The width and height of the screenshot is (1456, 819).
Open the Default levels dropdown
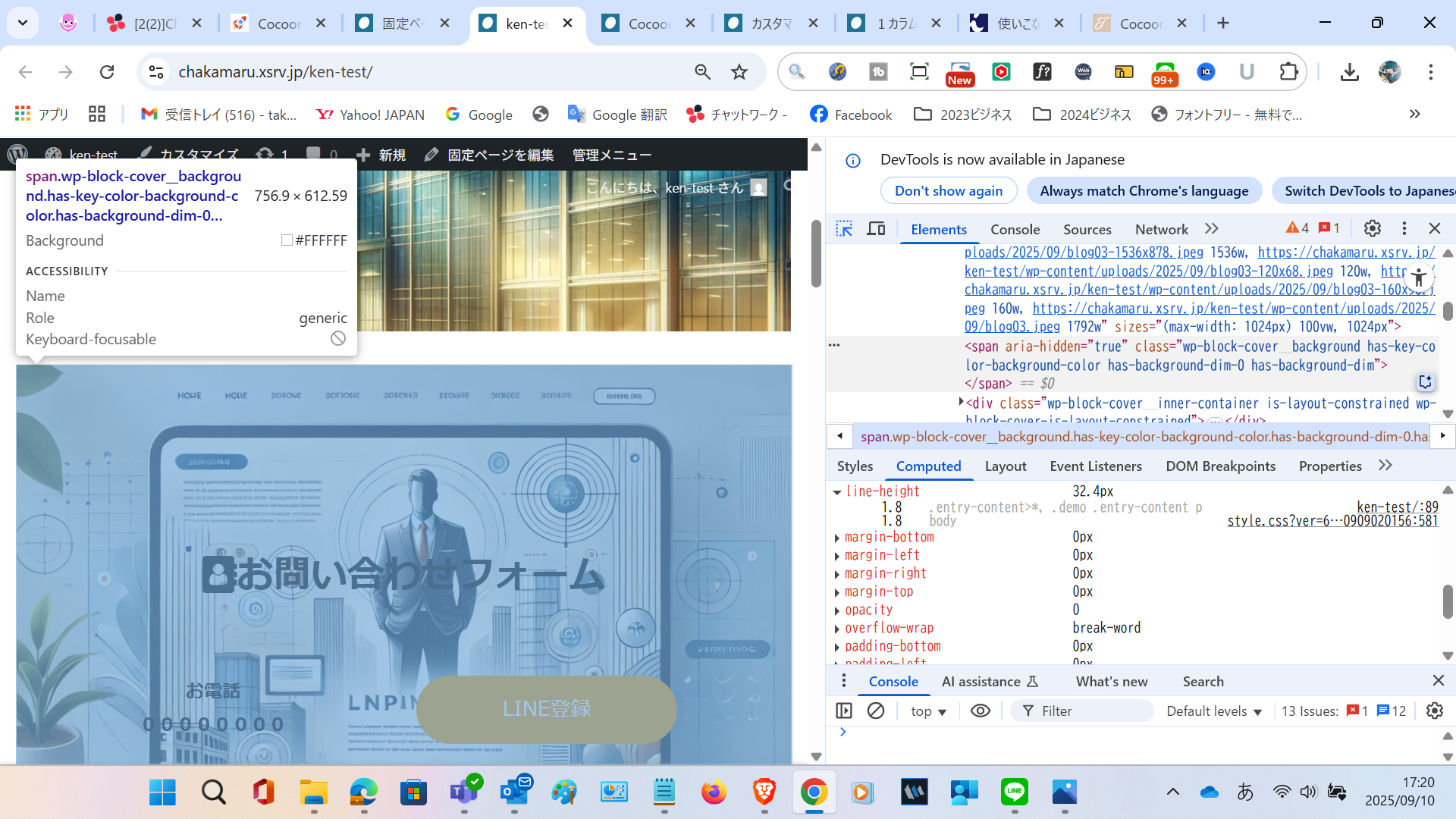click(x=1213, y=711)
